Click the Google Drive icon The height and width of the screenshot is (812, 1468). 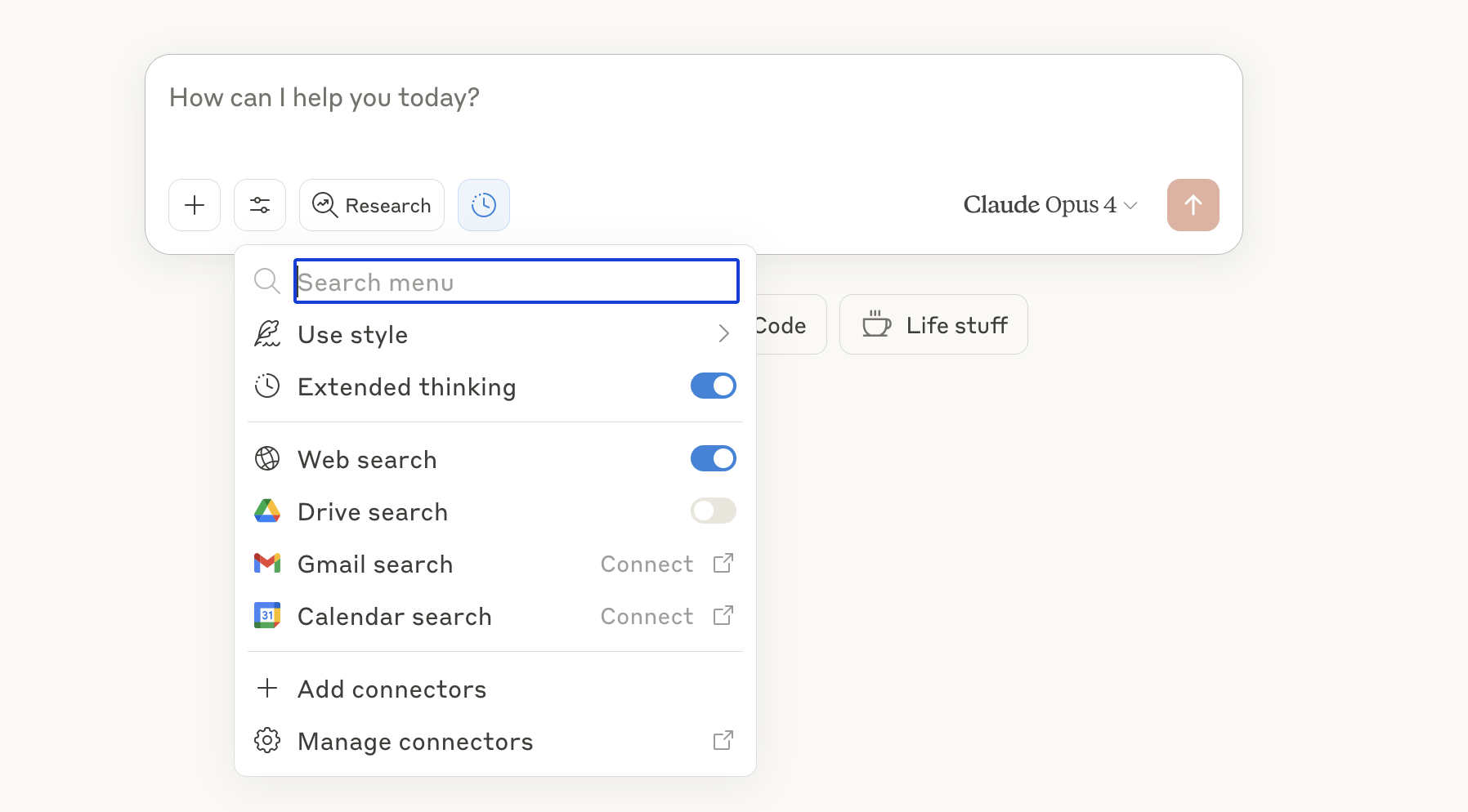click(x=267, y=511)
